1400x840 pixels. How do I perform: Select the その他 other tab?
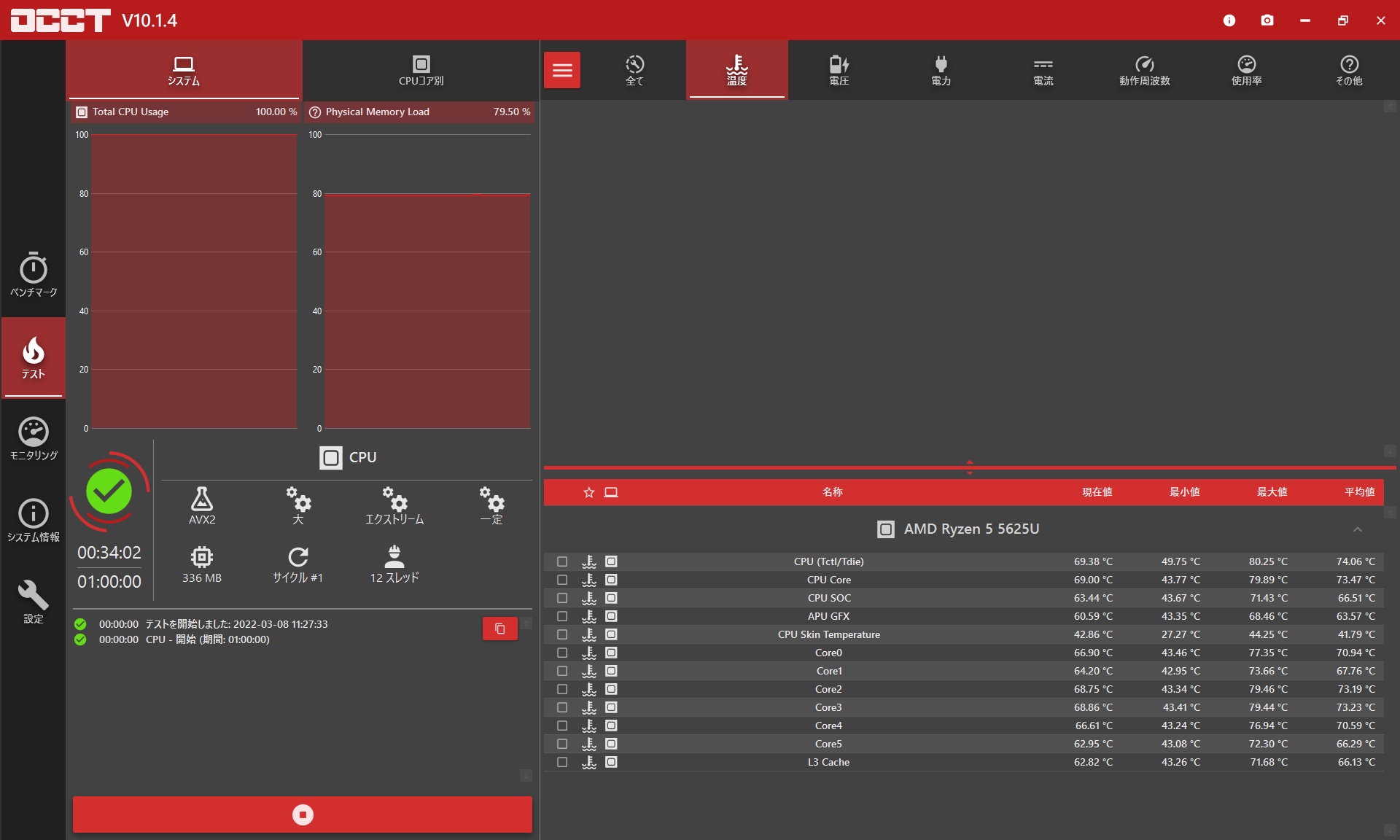(x=1349, y=70)
